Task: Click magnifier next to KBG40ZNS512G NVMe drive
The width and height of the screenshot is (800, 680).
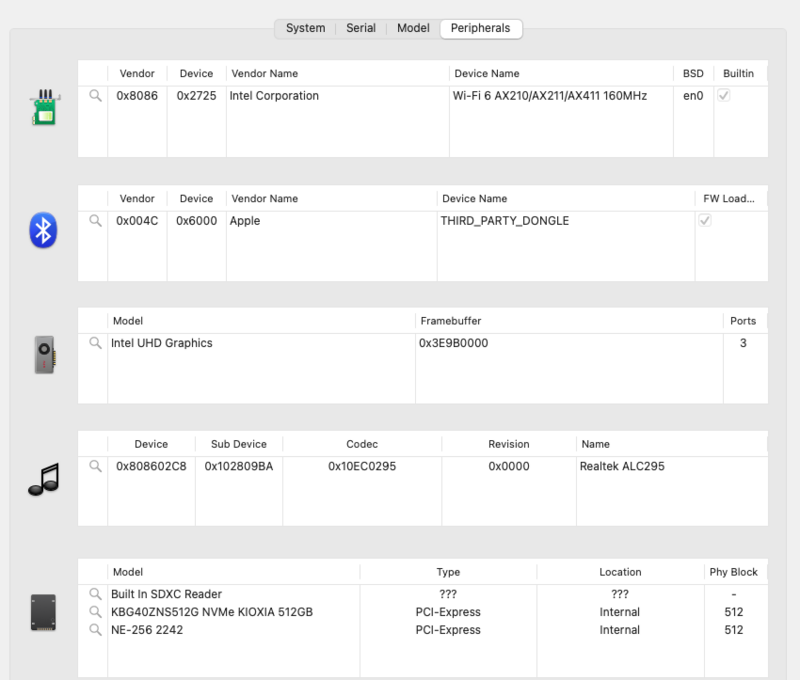Action: [x=95, y=612]
